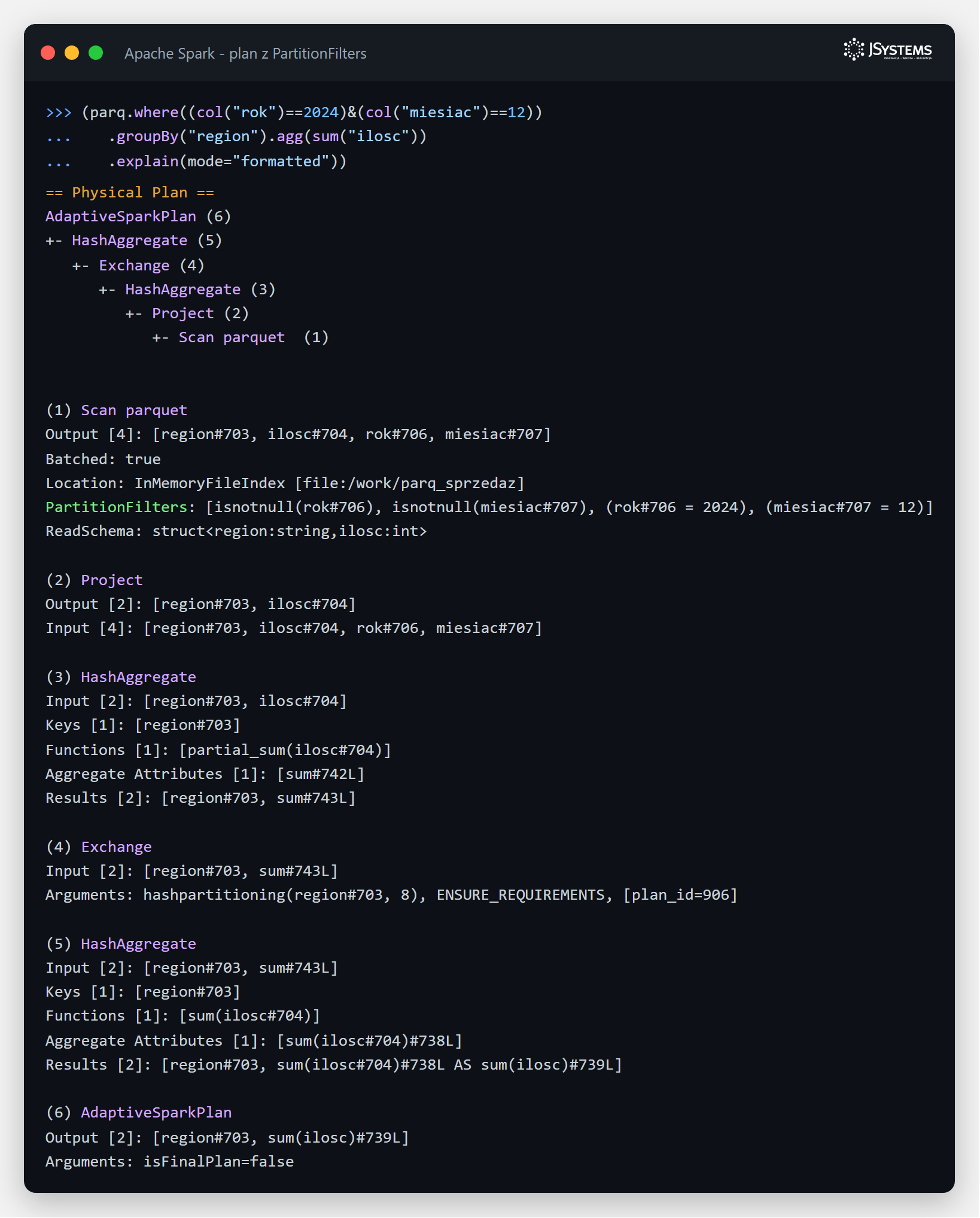Image resolution: width=980 pixels, height=1218 pixels.
Task: Click the "Arguments: isFinalPlan=false" line
Action: tap(169, 1162)
